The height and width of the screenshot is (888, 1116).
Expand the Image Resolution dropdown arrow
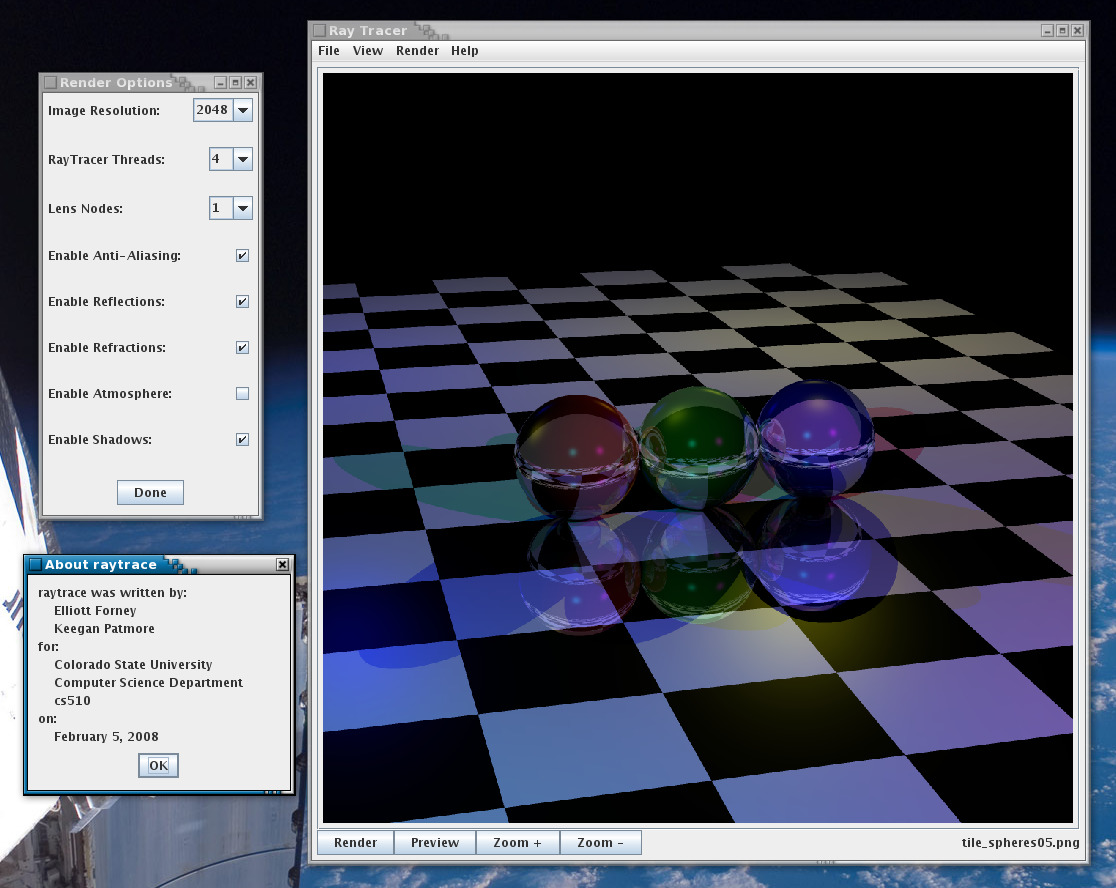(x=243, y=110)
